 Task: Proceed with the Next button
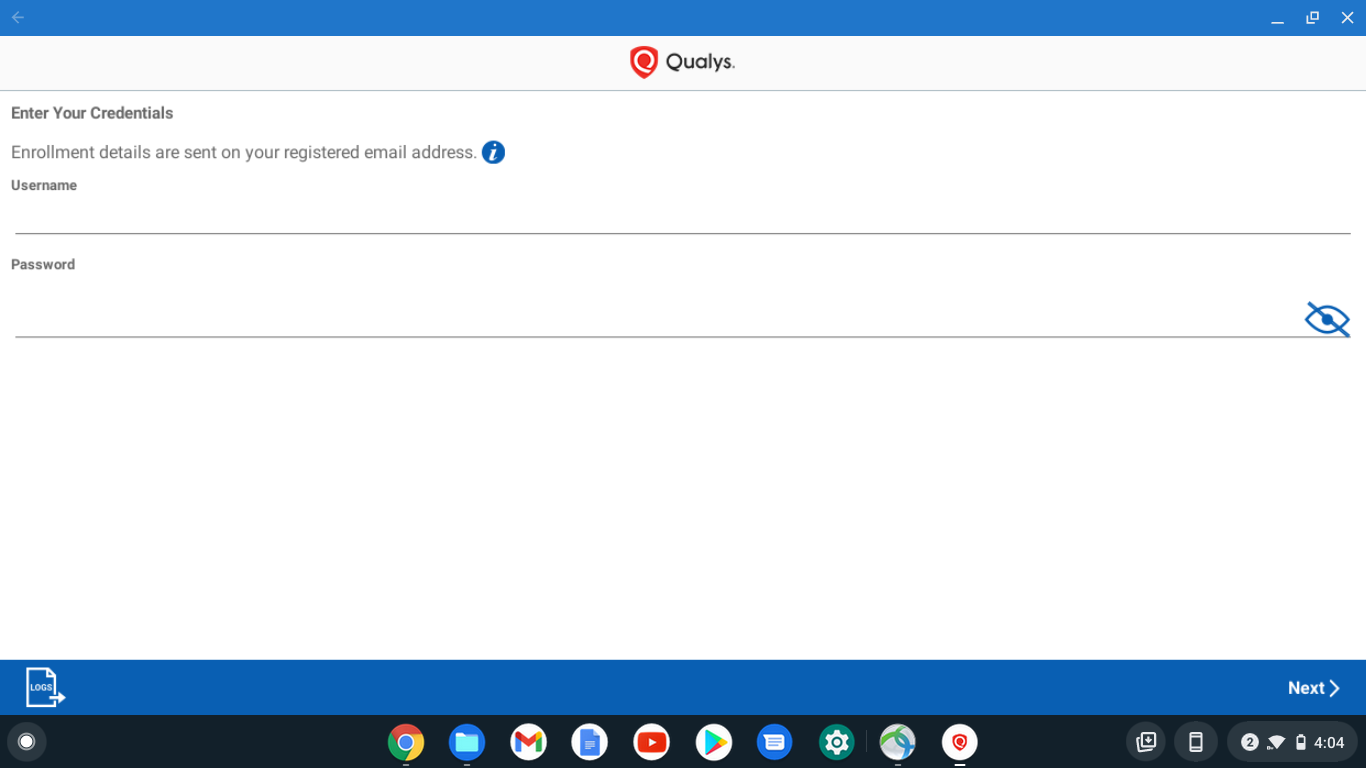1314,688
